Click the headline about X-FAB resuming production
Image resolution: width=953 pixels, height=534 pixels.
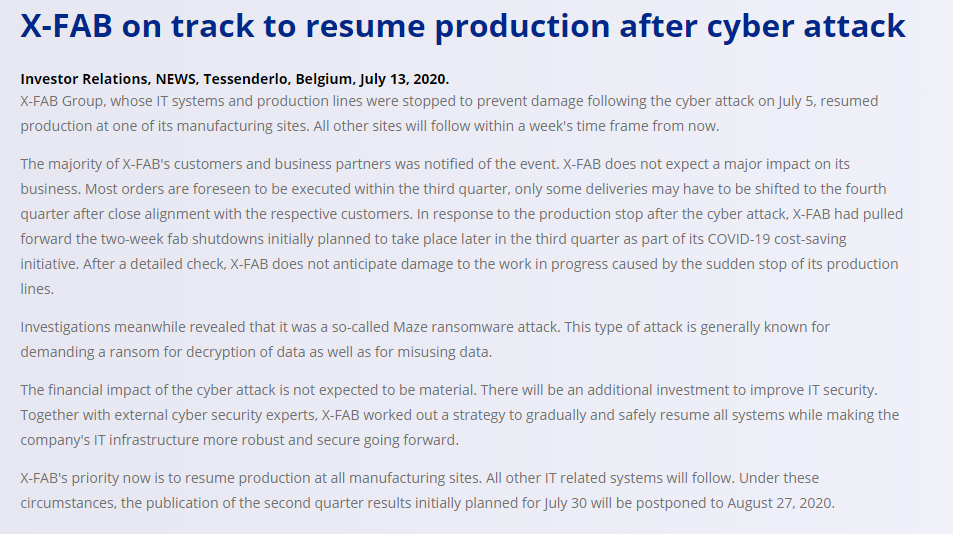point(463,26)
